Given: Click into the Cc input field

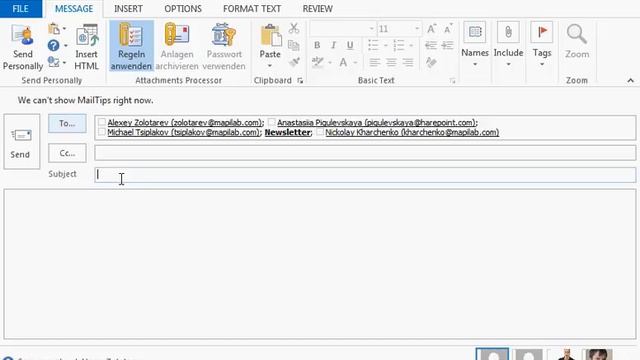Looking at the screenshot, I should pyautogui.click(x=365, y=153).
